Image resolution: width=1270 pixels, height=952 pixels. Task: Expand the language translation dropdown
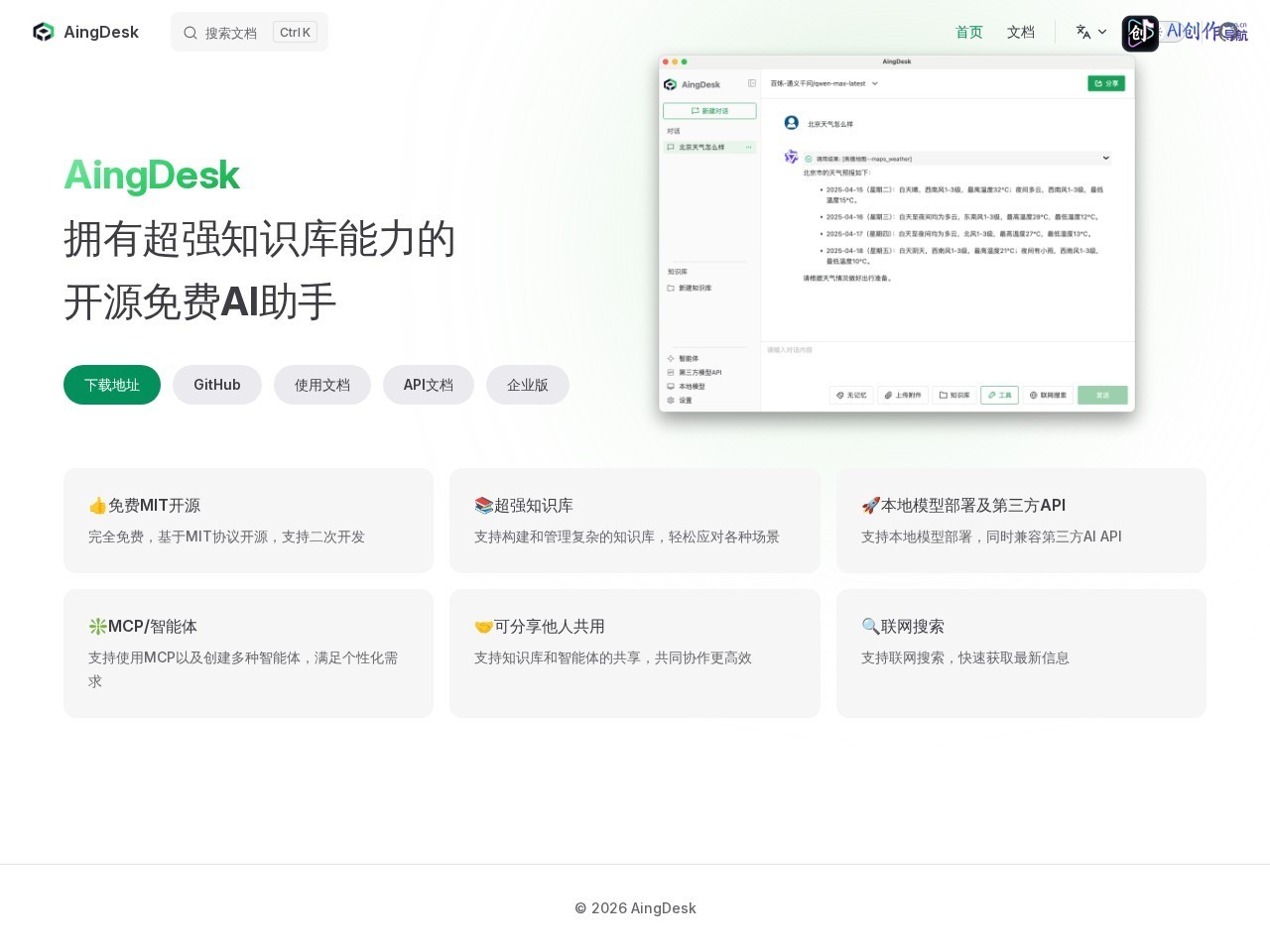(x=1091, y=32)
